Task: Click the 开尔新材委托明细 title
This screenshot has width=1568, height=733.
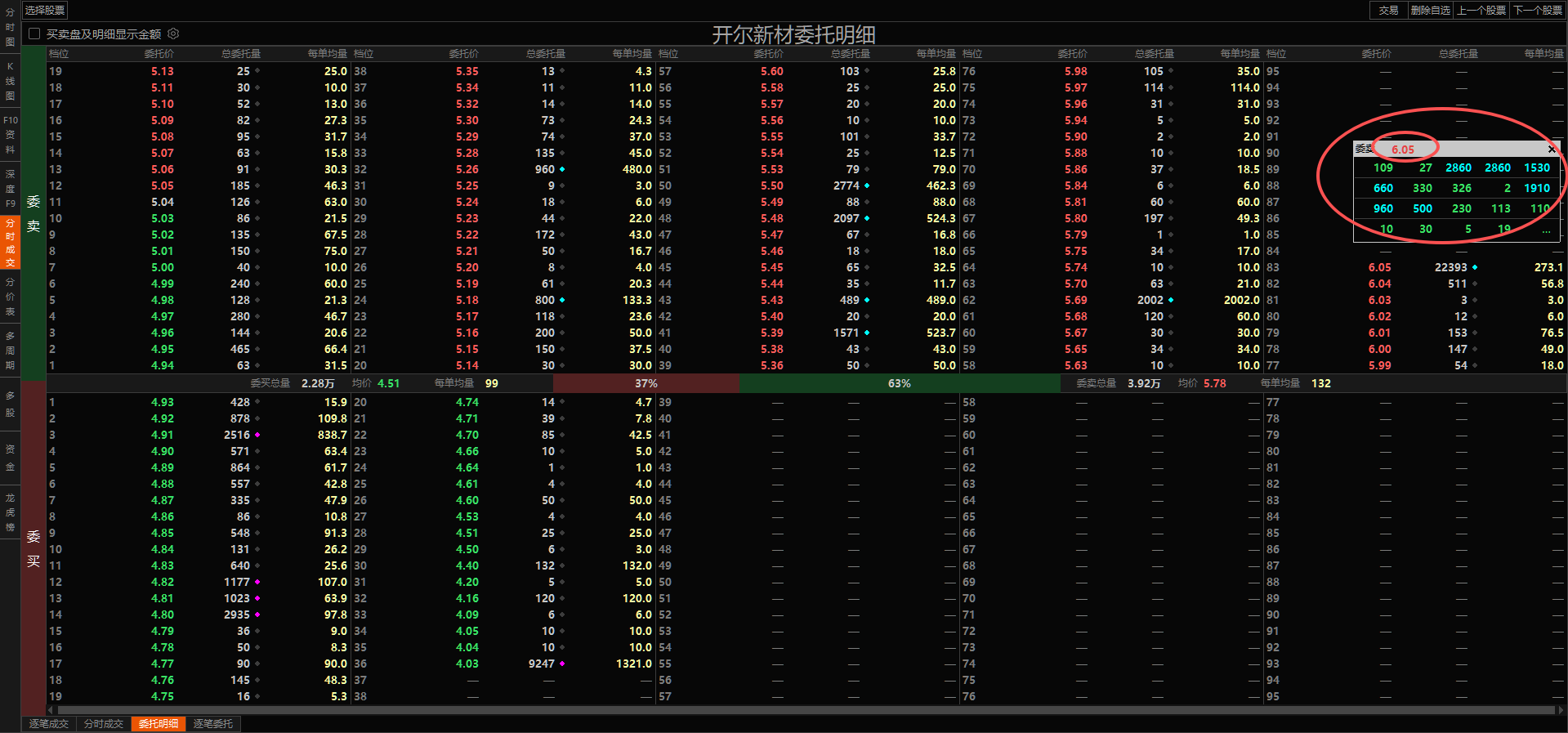Action: pyautogui.click(x=793, y=34)
